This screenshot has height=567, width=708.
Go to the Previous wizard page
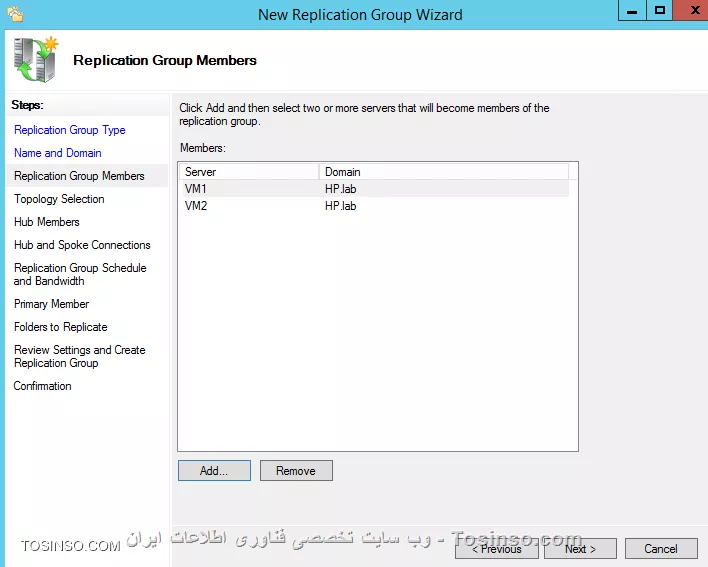click(497, 548)
